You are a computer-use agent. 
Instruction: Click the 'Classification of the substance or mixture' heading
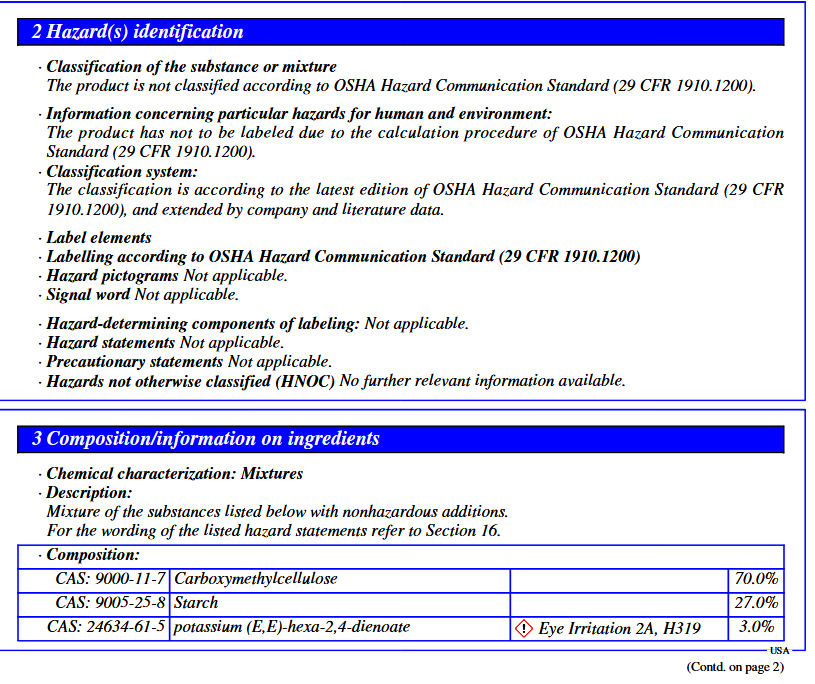191,67
